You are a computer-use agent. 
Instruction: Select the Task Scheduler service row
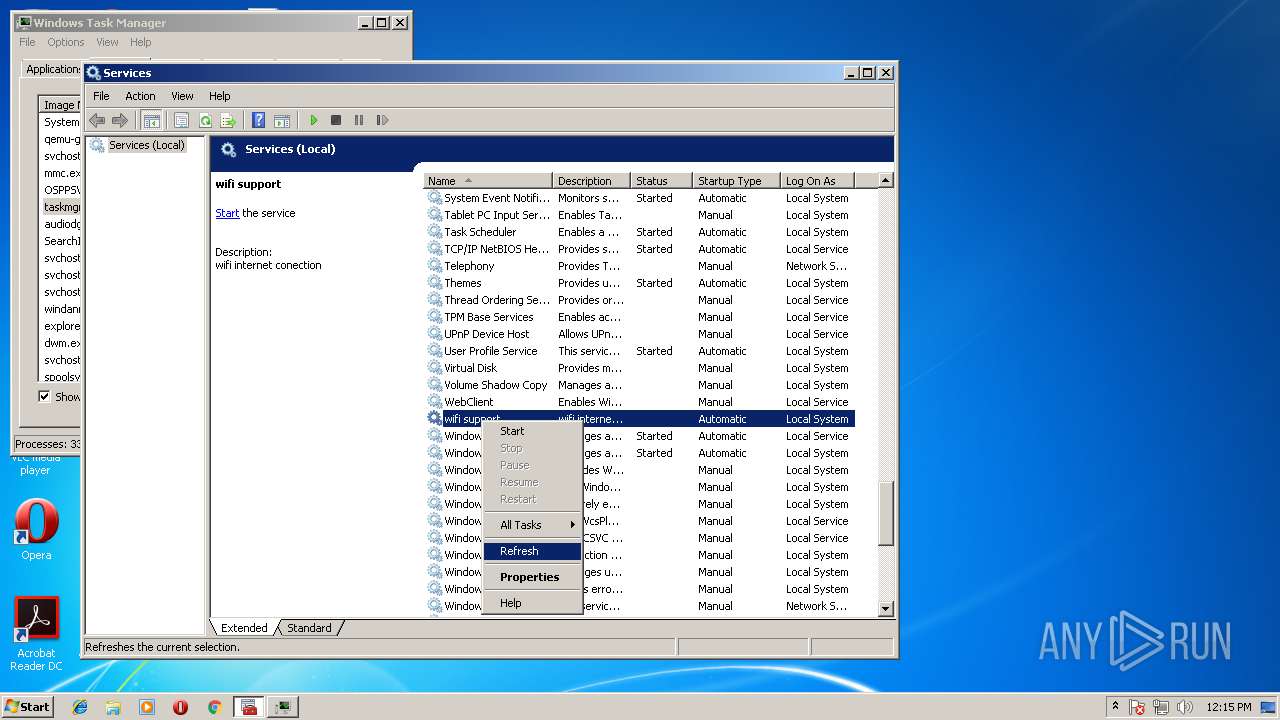pyautogui.click(x=640, y=232)
